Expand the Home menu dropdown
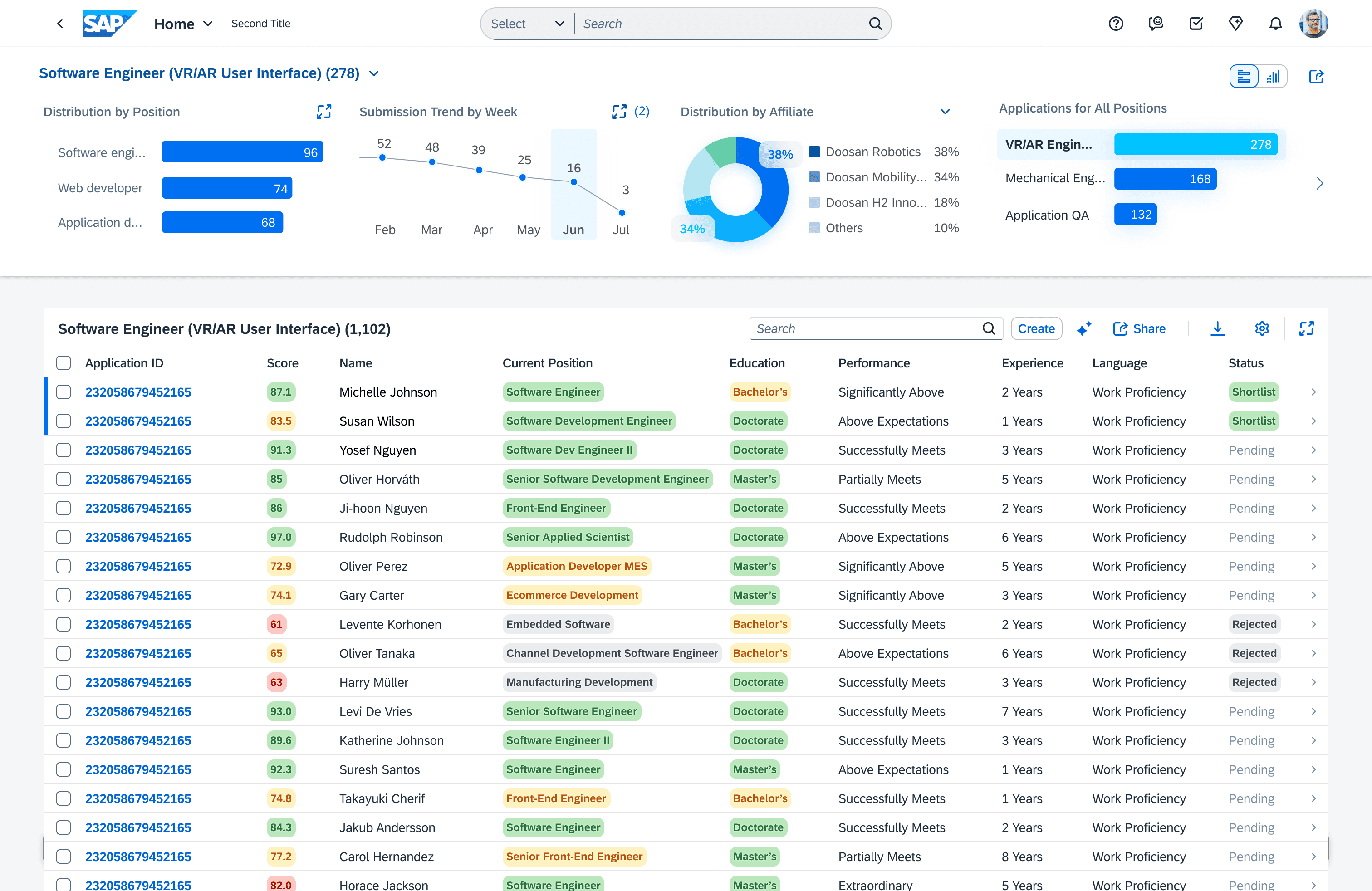Viewport: 1372px width, 891px height. (207, 24)
